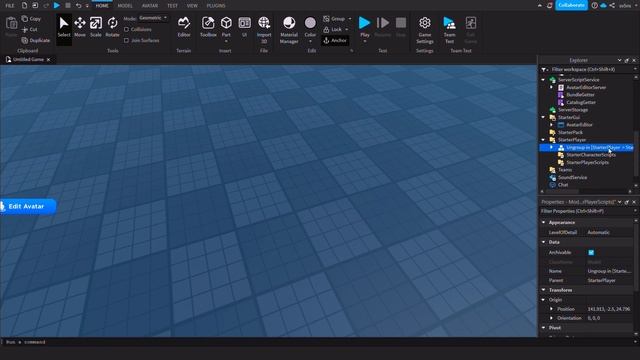Click the Filter workspace search field

coord(586,69)
